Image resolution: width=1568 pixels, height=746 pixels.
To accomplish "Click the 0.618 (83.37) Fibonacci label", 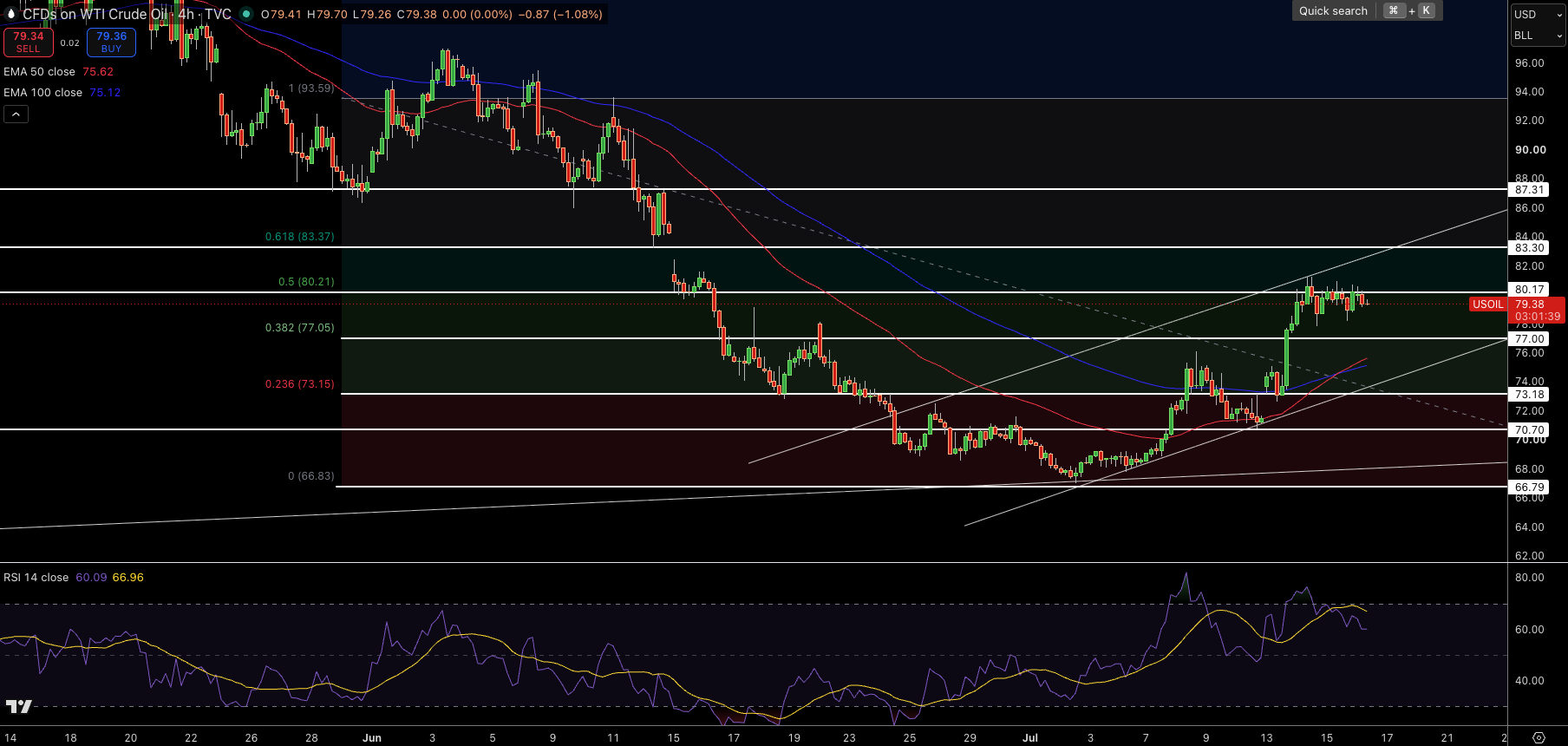I will [299, 237].
